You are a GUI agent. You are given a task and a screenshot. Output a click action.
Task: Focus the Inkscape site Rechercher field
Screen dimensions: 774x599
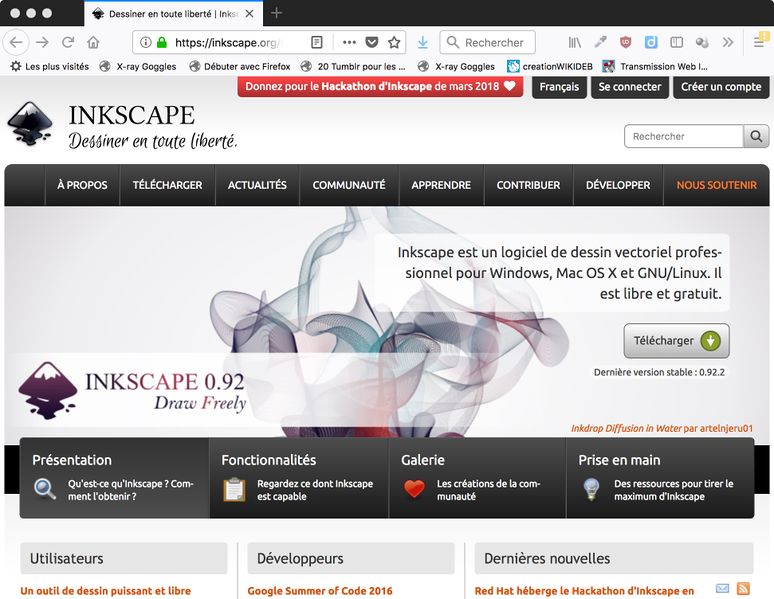click(684, 136)
